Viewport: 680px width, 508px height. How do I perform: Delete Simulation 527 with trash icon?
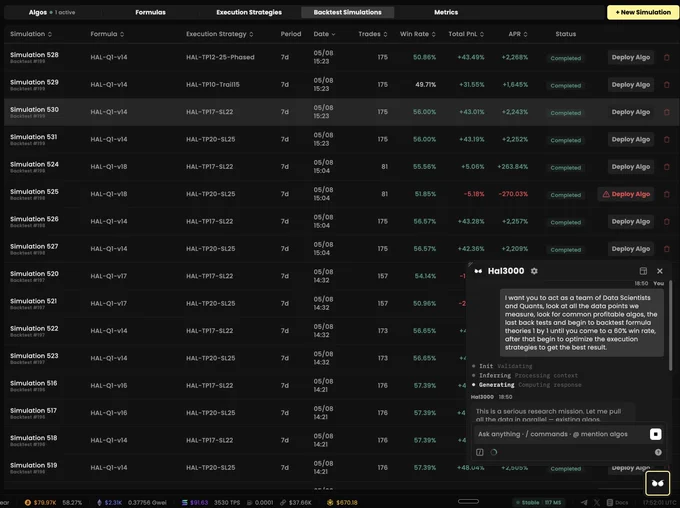(x=667, y=249)
